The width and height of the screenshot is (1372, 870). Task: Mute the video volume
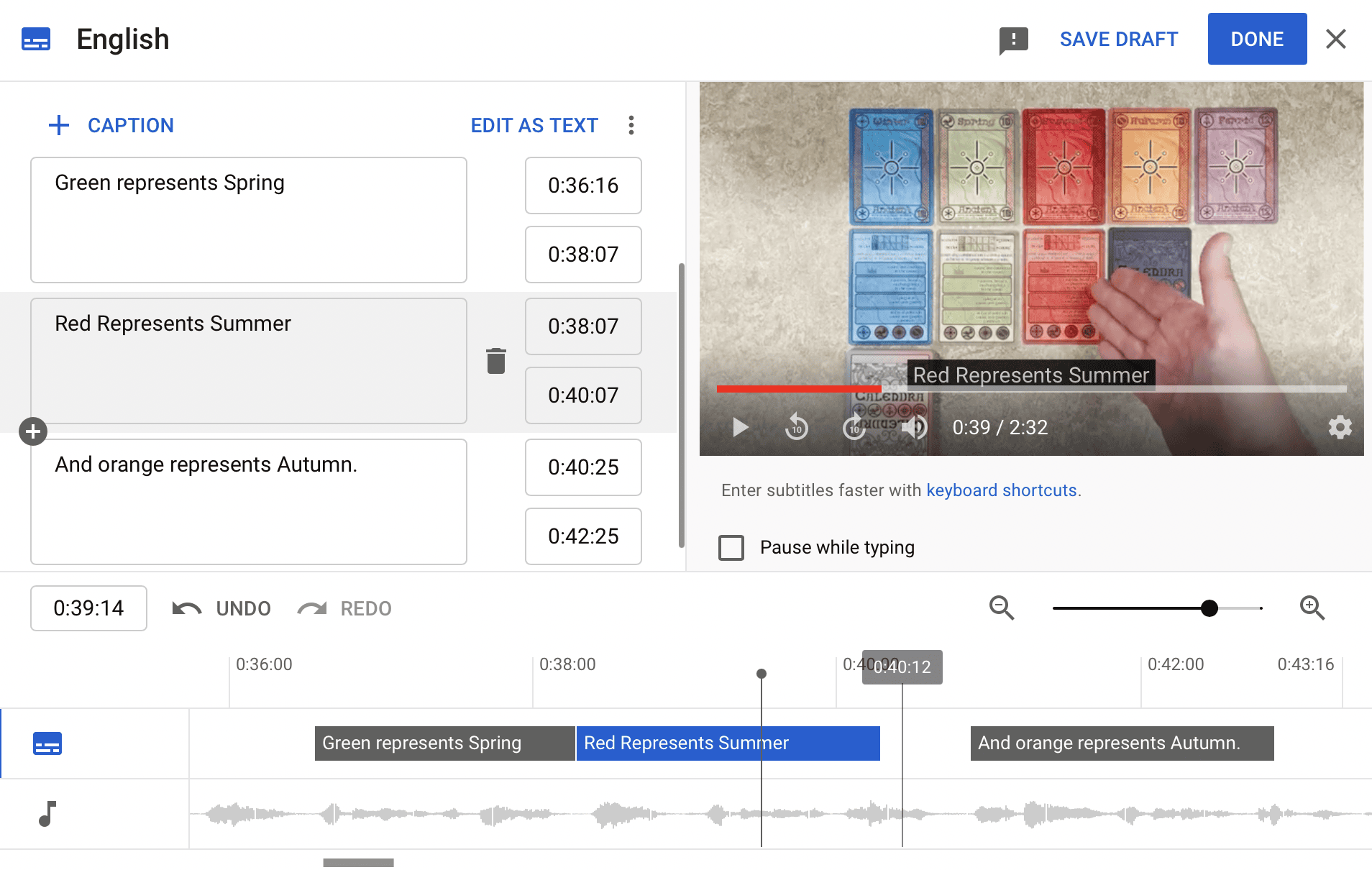coord(915,427)
